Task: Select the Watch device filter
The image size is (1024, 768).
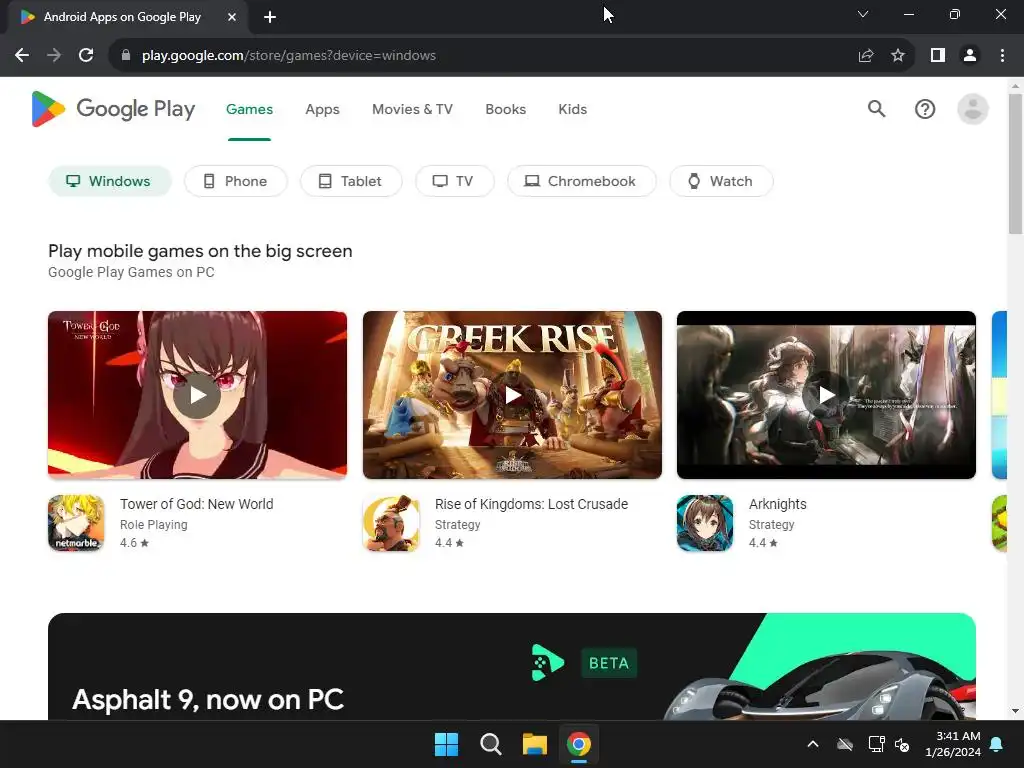Action: (722, 181)
